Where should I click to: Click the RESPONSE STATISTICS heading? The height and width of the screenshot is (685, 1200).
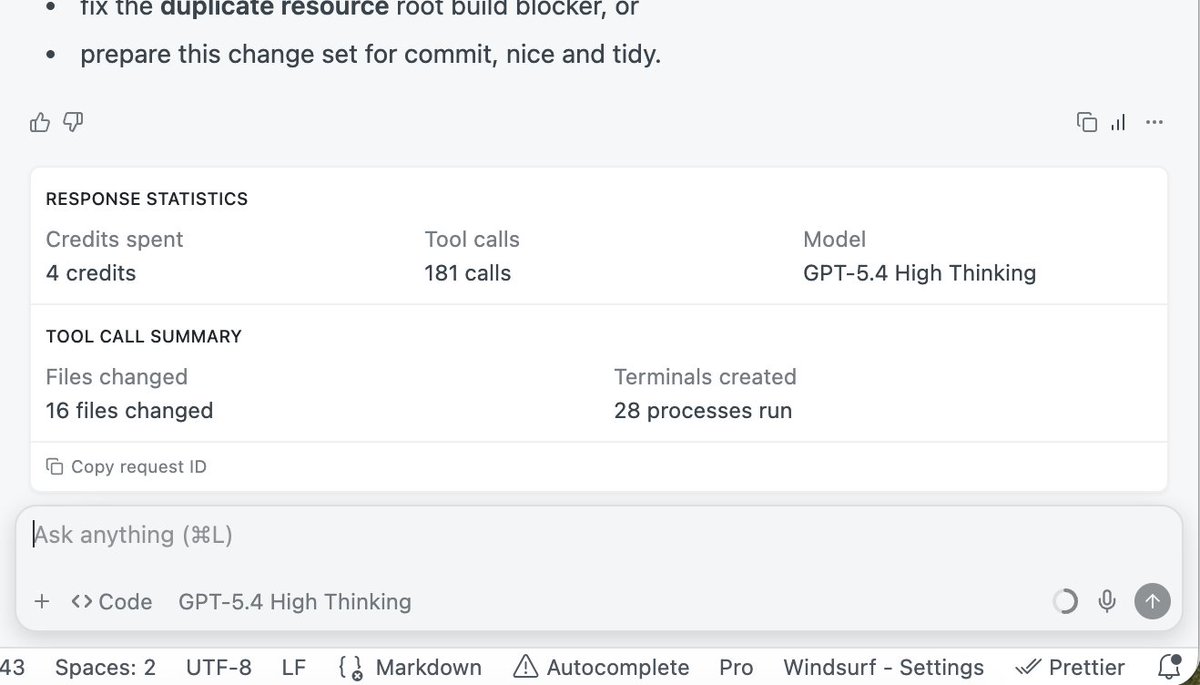[147, 199]
